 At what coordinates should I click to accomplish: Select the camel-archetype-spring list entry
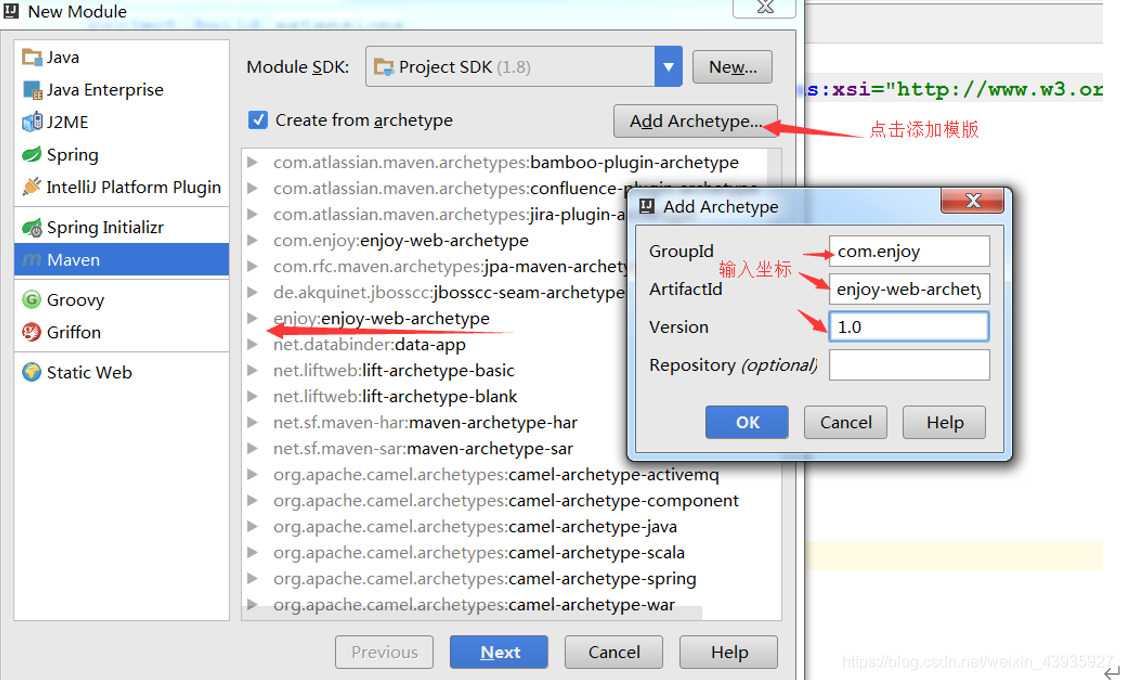tap(484, 579)
